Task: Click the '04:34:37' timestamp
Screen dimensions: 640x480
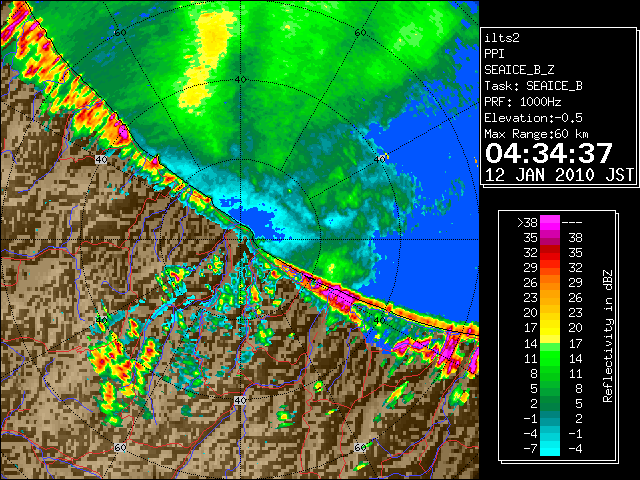Action: coord(549,153)
